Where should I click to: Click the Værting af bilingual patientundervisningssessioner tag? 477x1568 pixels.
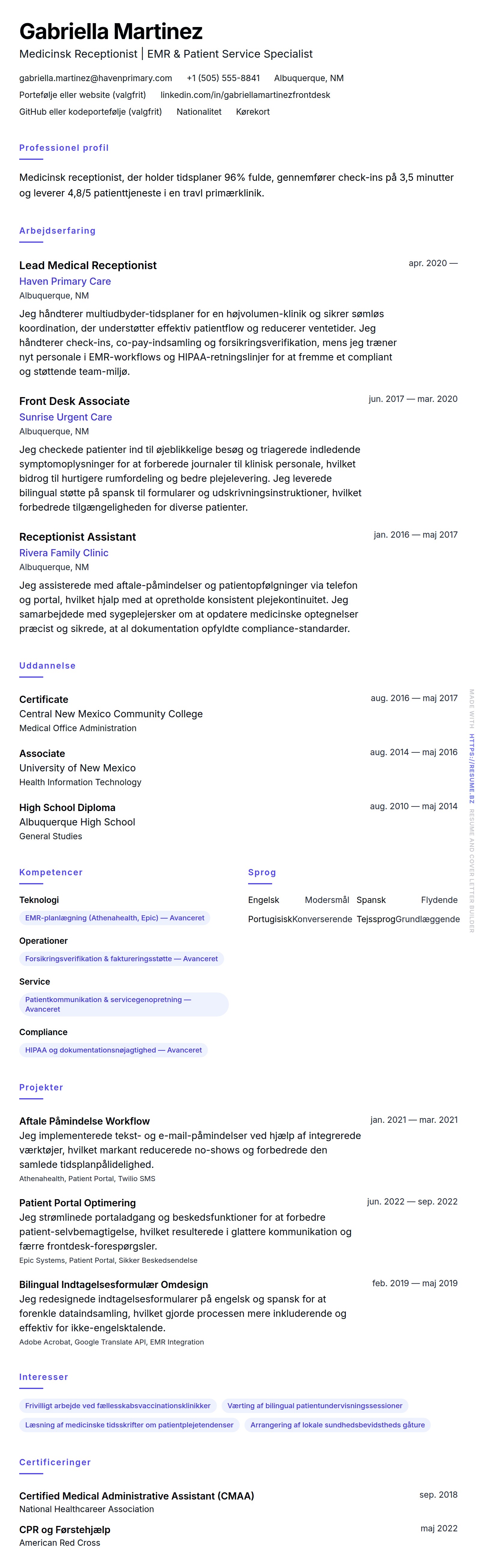click(314, 1405)
